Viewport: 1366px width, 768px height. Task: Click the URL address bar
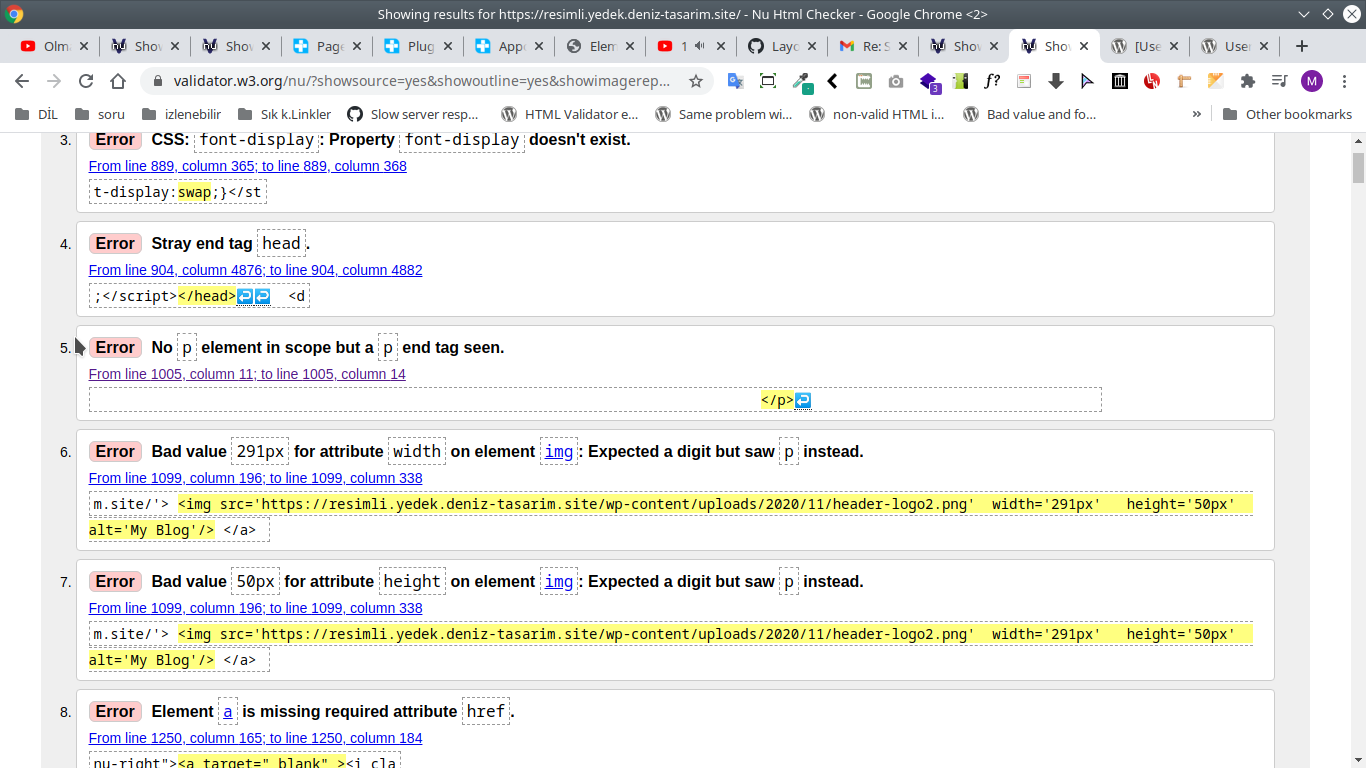coord(420,81)
